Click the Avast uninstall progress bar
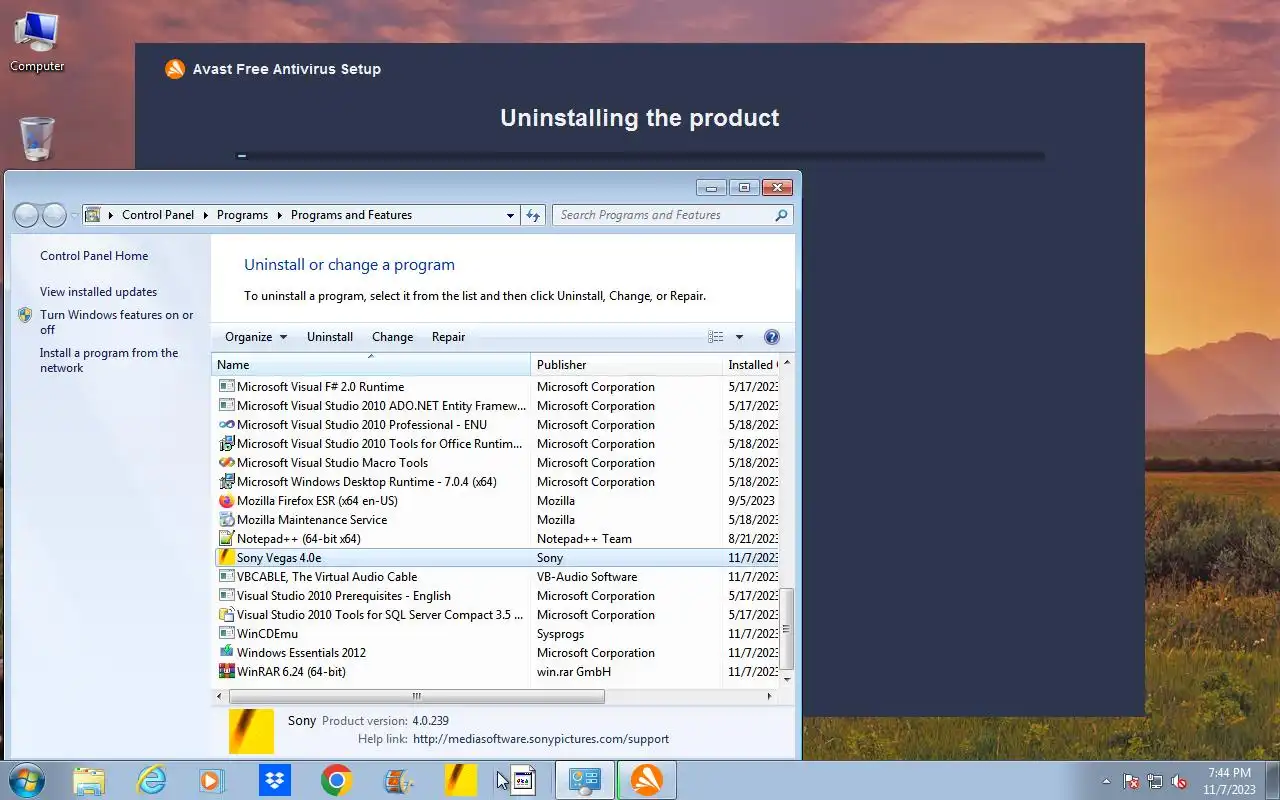The image size is (1280, 800). click(x=640, y=156)
